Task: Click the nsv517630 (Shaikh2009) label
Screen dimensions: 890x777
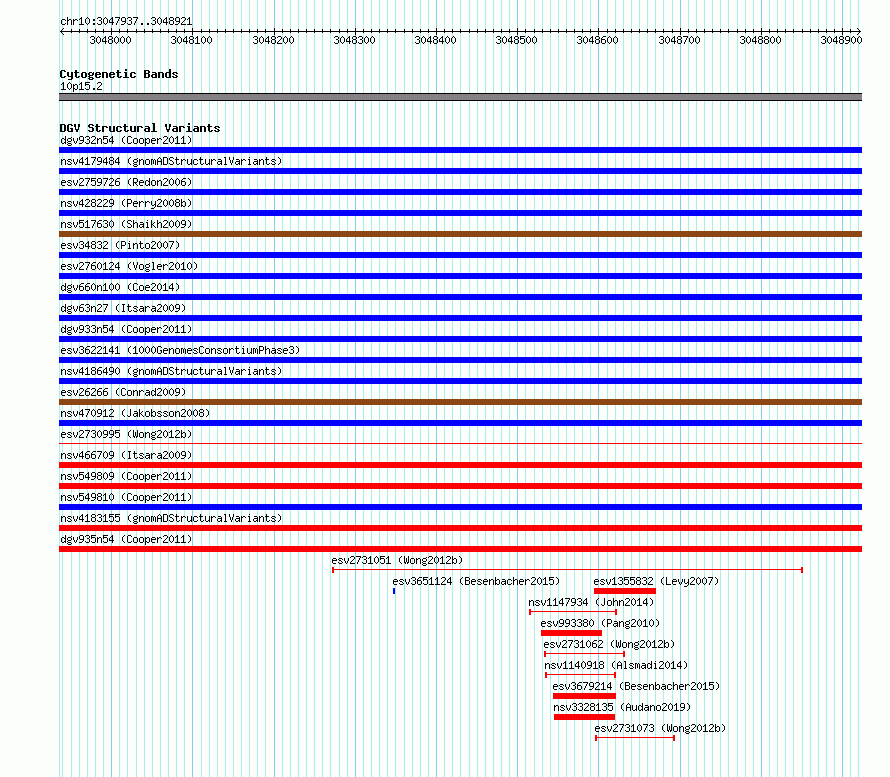Action: pos(126,224)
